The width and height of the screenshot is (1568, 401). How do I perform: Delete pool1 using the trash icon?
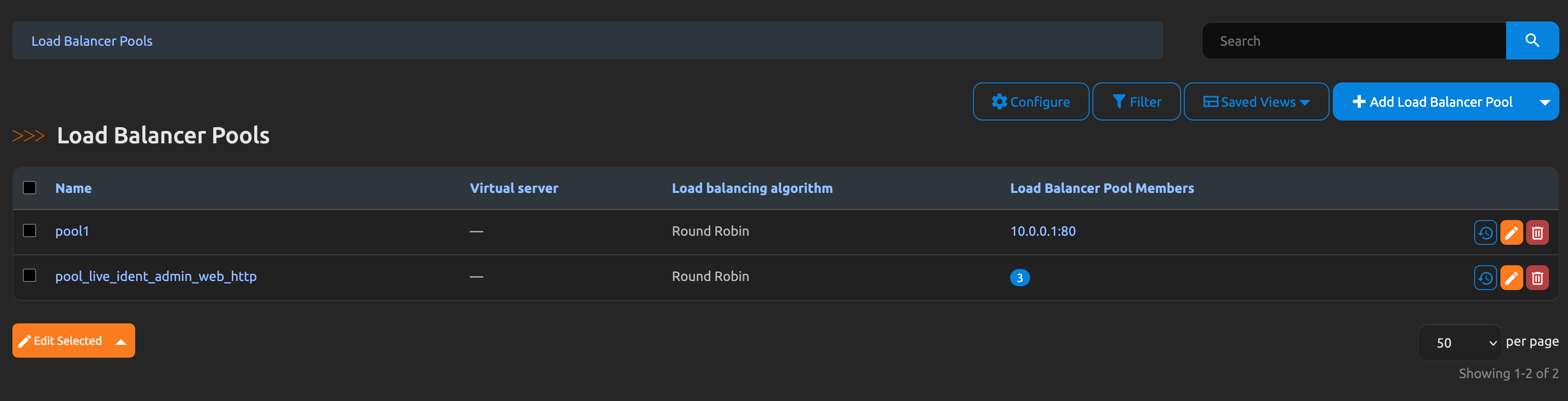[1537, 232]
